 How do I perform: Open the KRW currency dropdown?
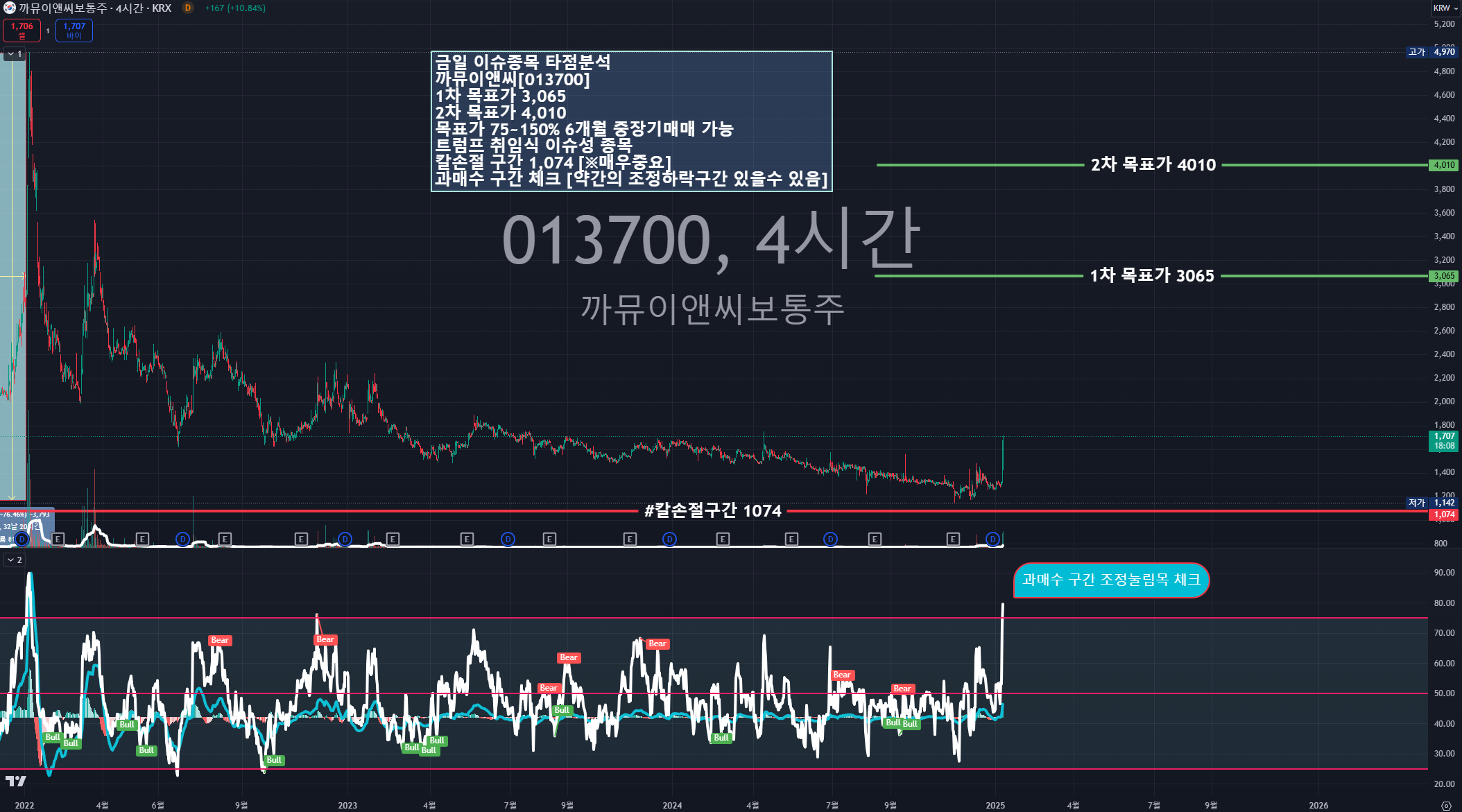coord(1445,8)
